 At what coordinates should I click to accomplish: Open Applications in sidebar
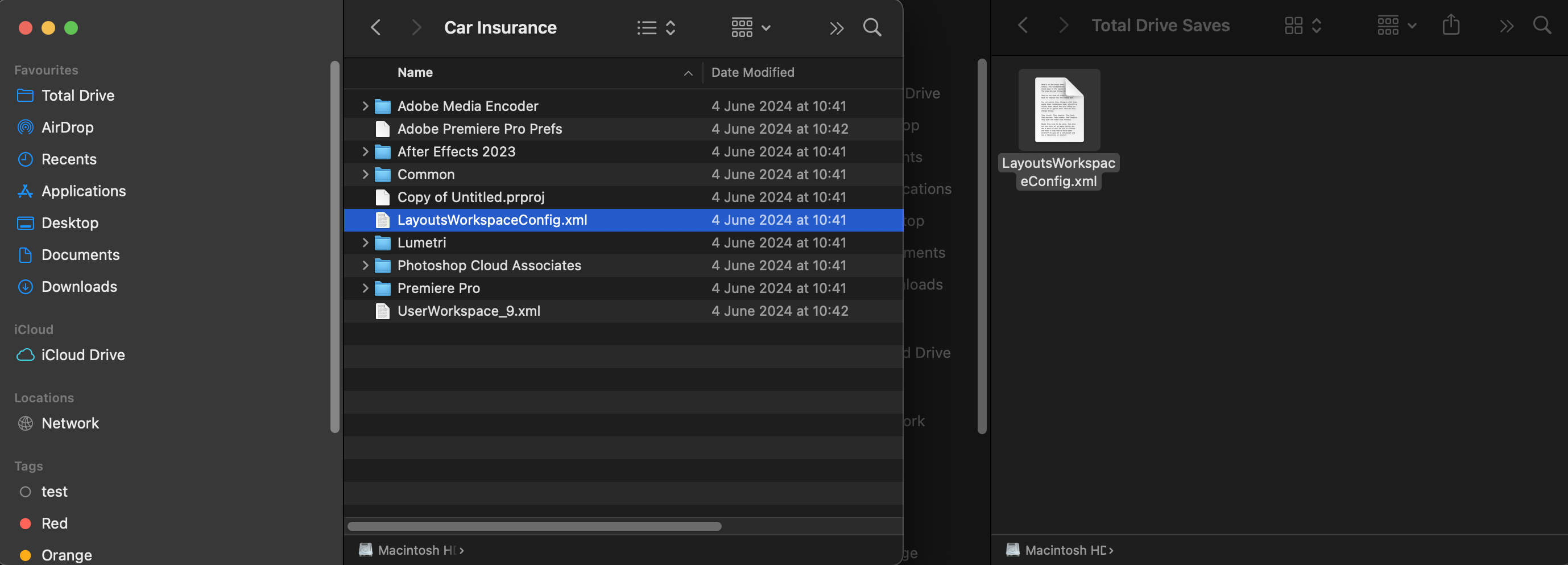pos(84,191)
